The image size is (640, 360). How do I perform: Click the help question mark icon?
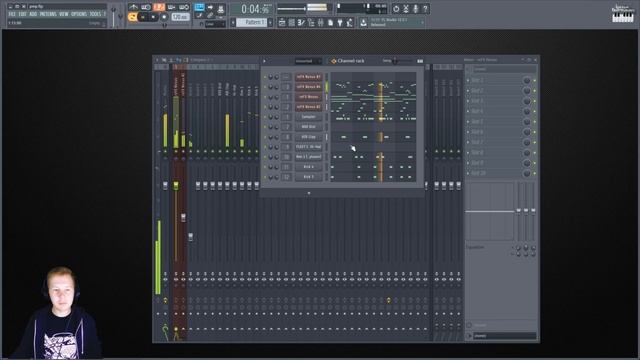(425, 8)
